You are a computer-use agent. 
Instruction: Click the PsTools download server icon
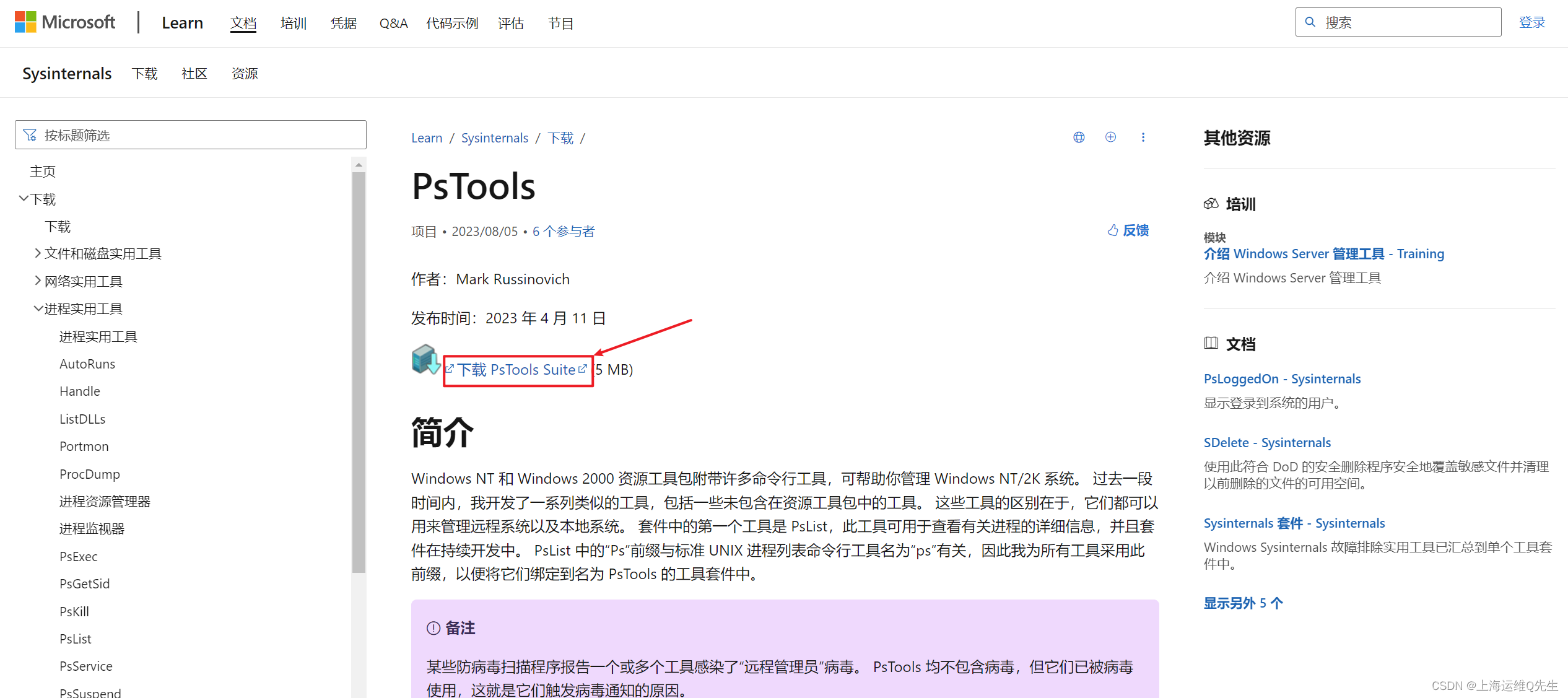click(x=425, y=359)
